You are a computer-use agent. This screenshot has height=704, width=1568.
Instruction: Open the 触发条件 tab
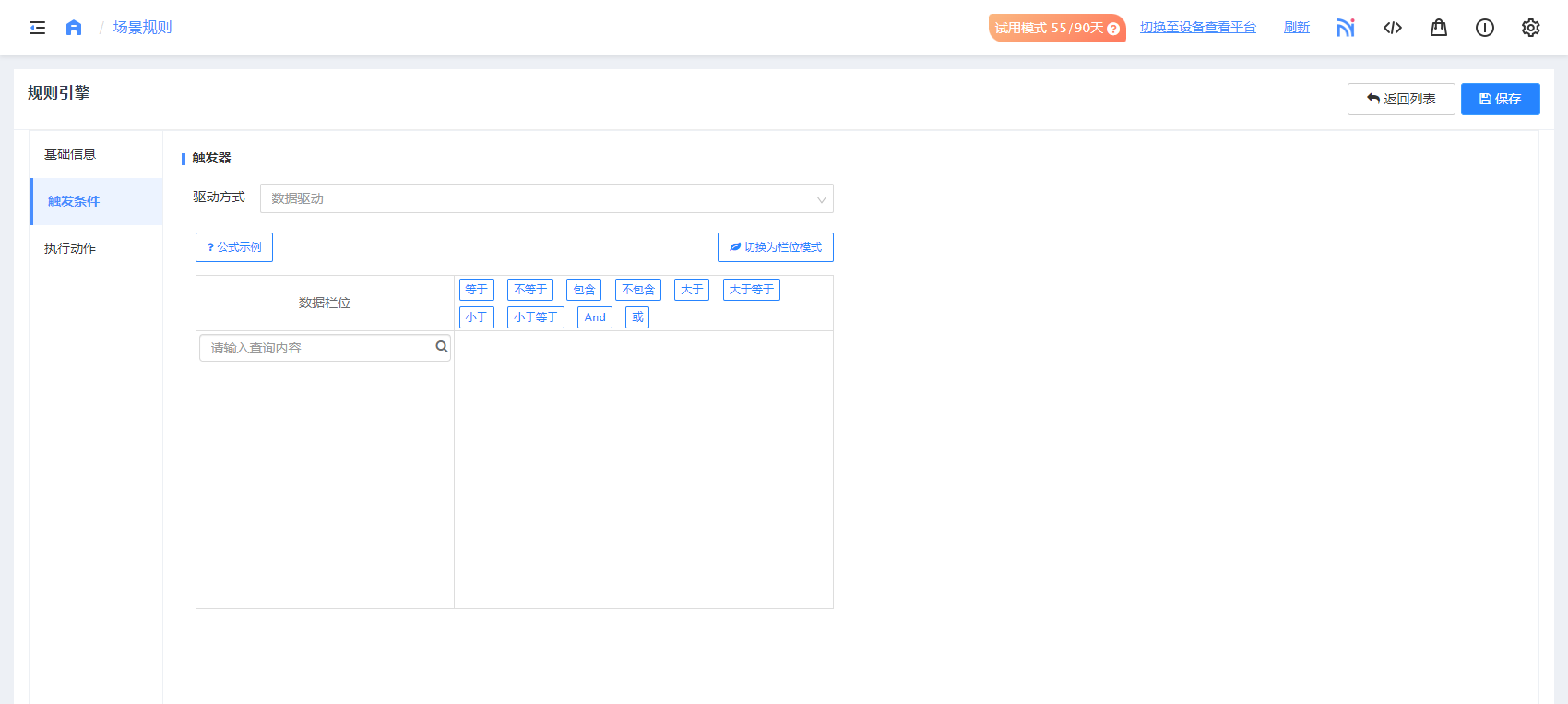(74, 201)
